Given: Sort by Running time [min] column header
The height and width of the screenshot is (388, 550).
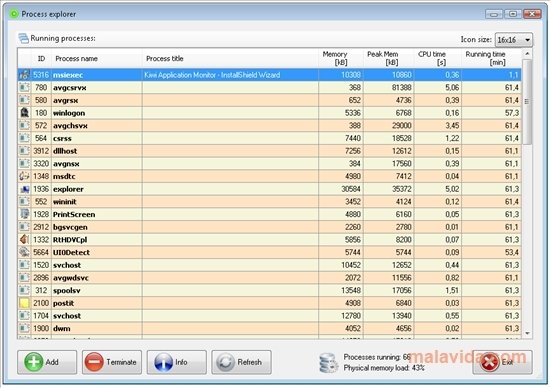Looking at the screenshot, I should tap(491, 59).
